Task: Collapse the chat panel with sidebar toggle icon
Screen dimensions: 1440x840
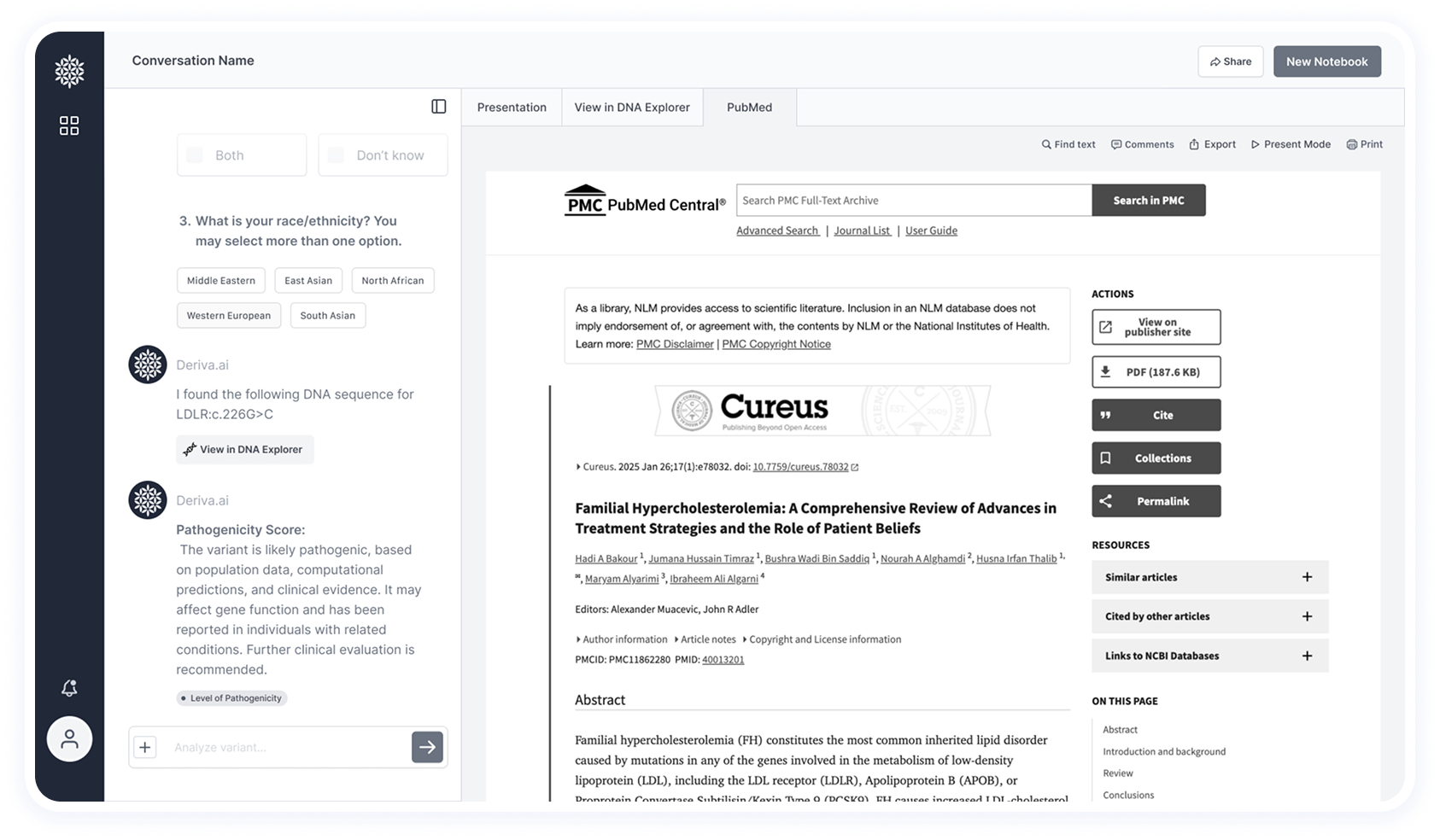Action: coord(438,107)
